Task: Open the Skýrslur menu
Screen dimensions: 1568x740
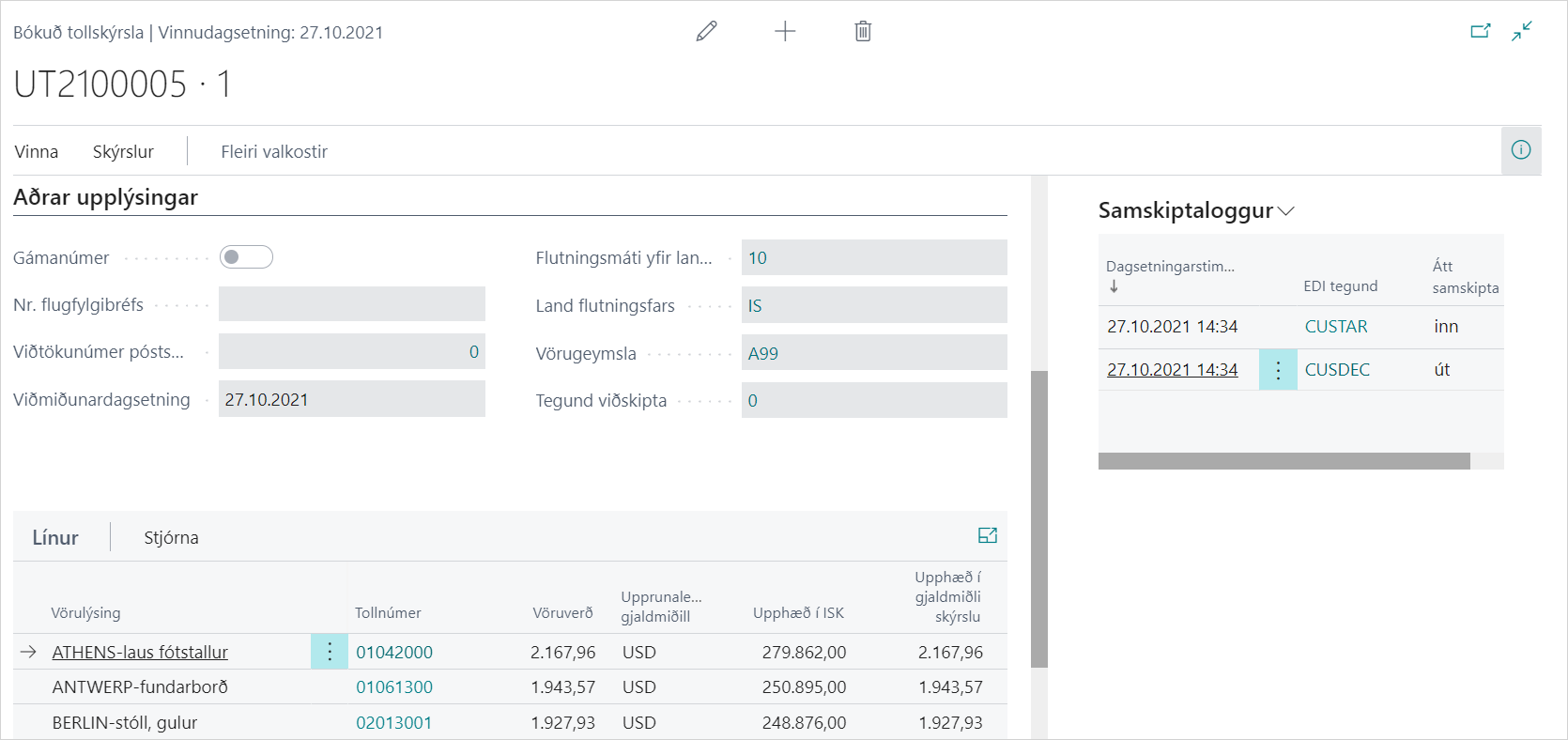Action: click(123, 152)
